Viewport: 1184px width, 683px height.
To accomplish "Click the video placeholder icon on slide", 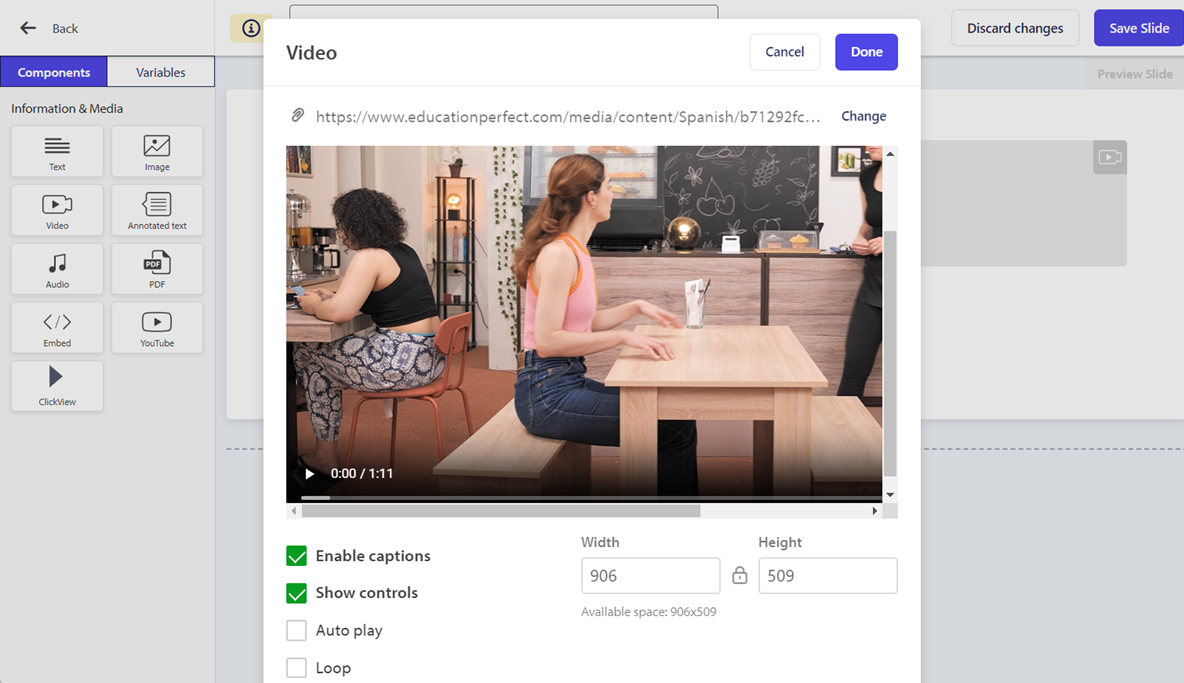I will (1109, 157).
